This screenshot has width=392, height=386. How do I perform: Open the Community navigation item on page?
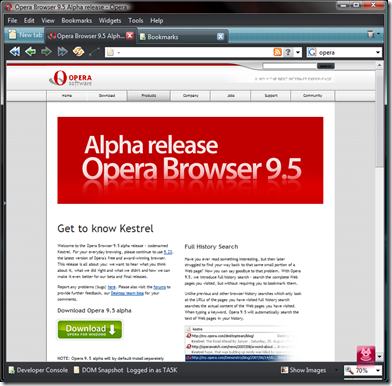[313, 96]
